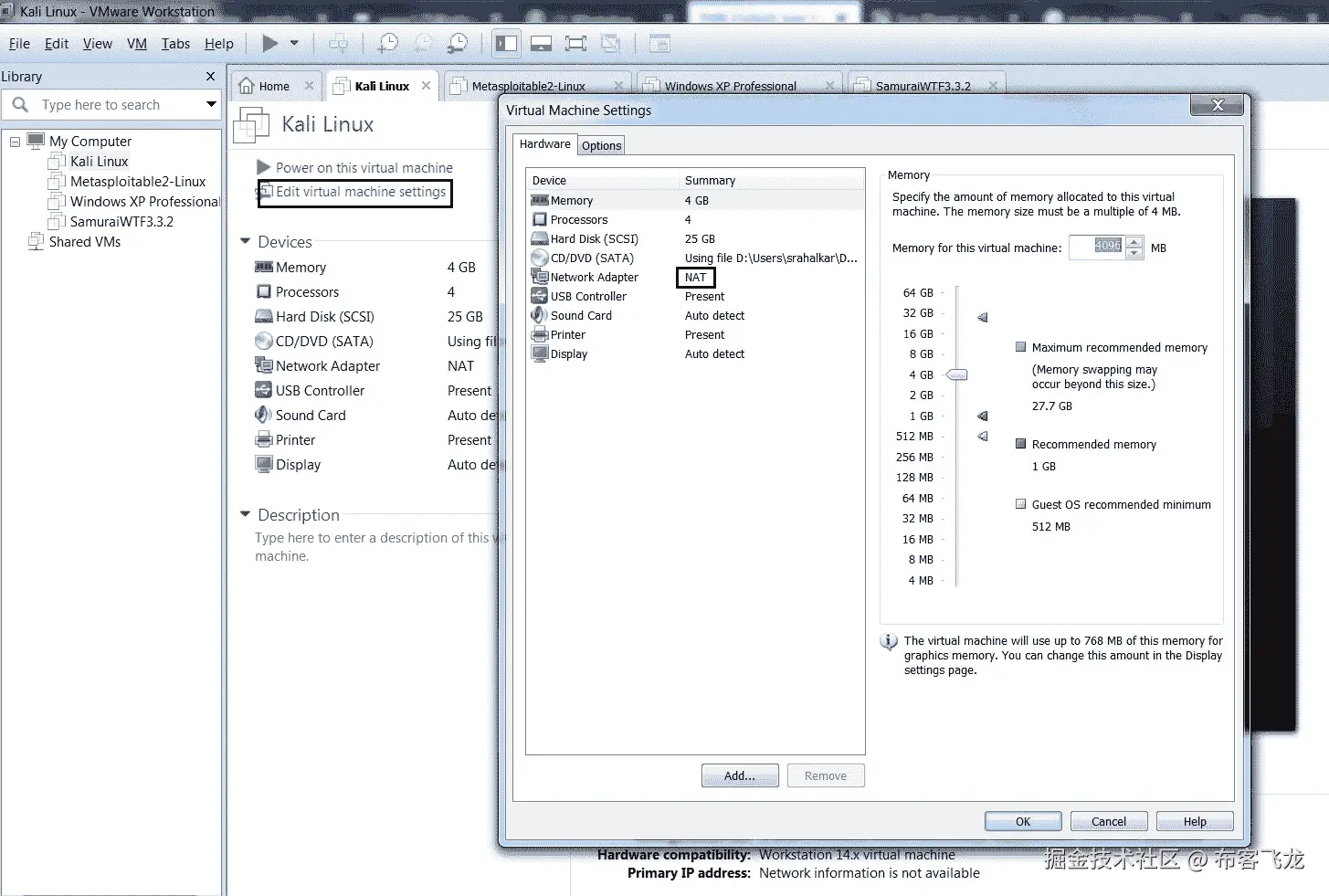The width and height of the screenshot is (1329, 896).
Task: Switch to the Windows XP Professional tab
Action: click(730, 86)
